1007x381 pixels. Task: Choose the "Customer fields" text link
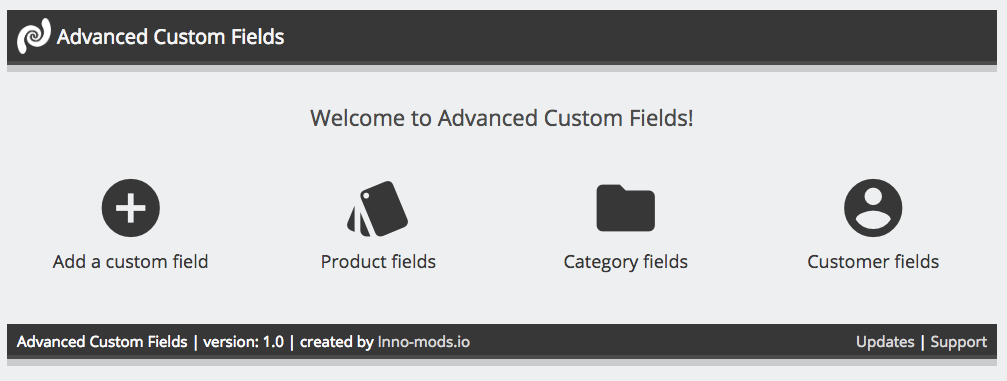click(x=873, y=261)
